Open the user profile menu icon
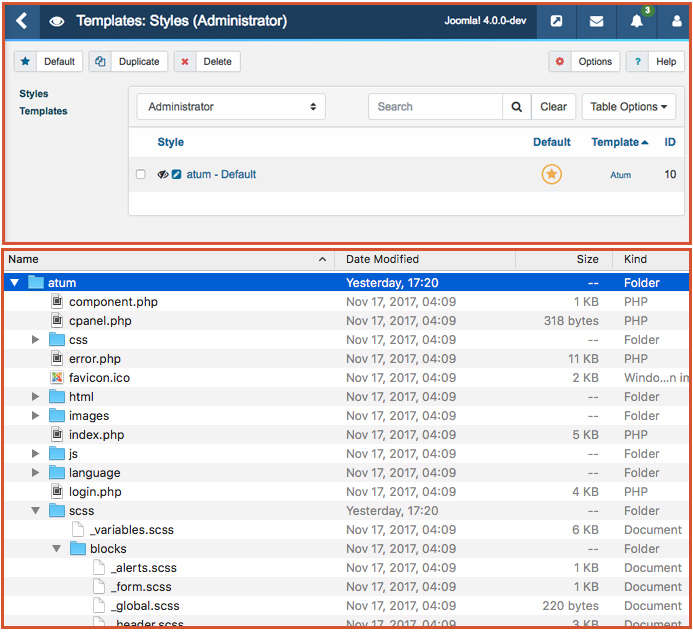Image resolution: width=693 pixels, height=632 pixels. pyautogui.click(x=676, y=21)
